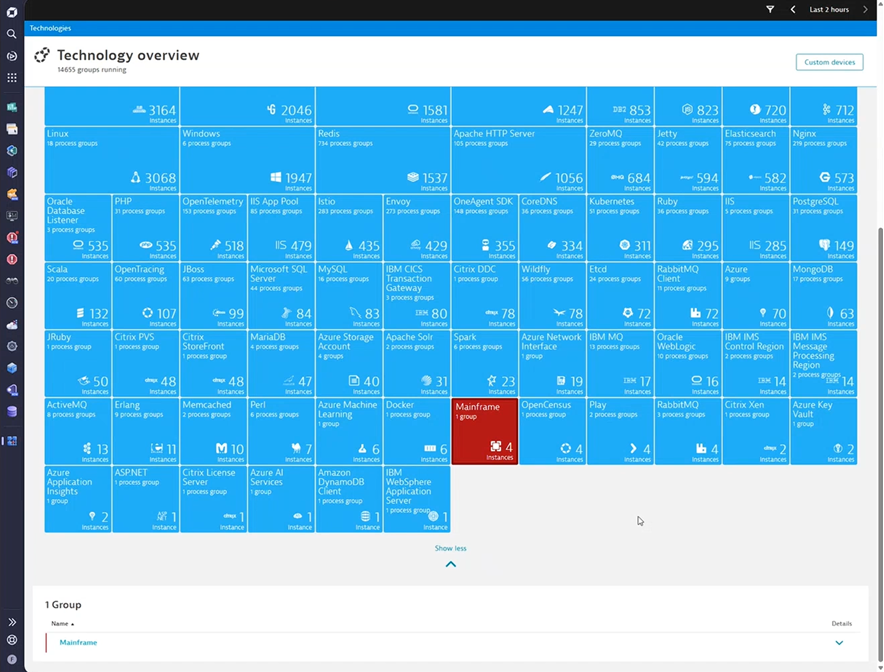This screenshot has width=884, height=672.
Task: Click the Technologies breadcrumb
Action: click(50, 29)
